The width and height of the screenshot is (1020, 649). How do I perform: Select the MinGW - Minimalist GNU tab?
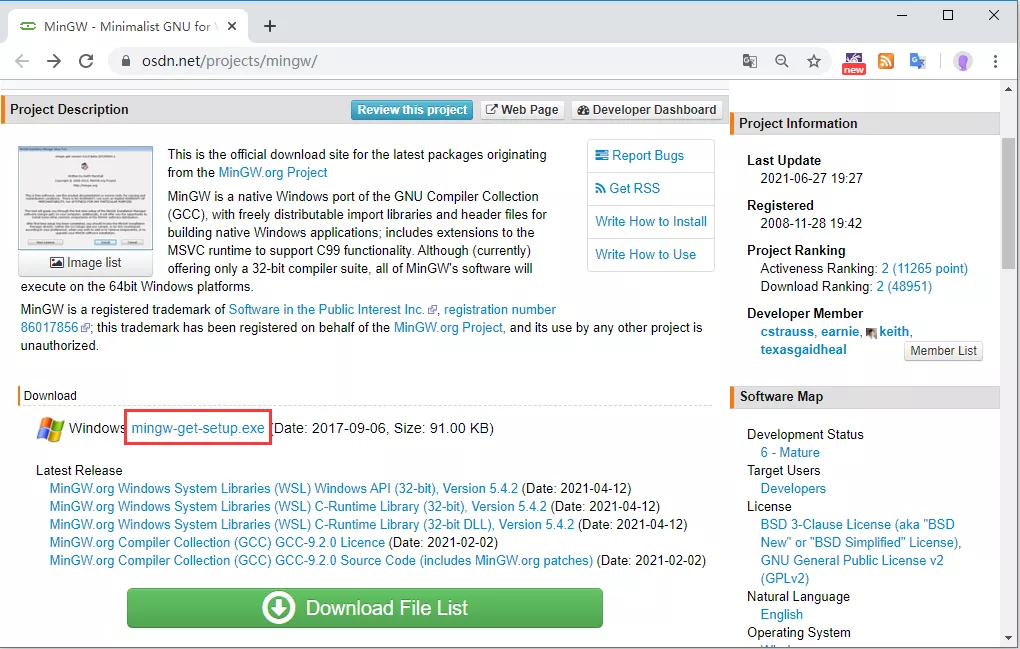[128, 27]
